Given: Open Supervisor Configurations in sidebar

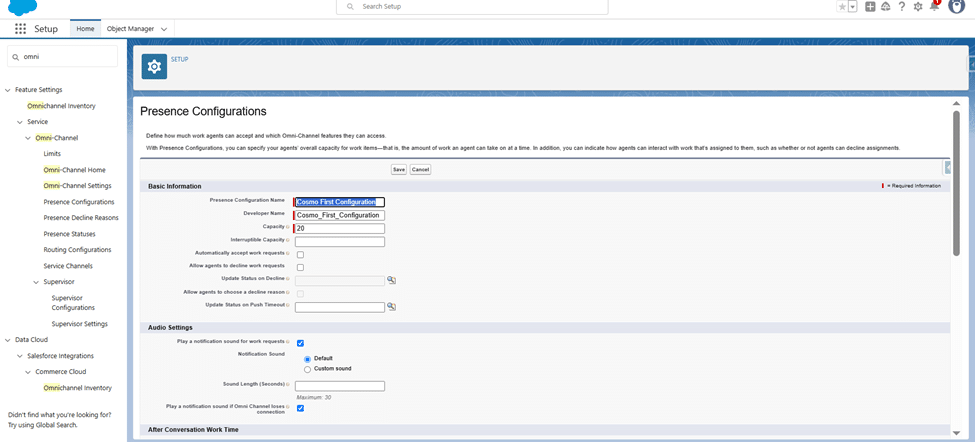Looking at the screenshot, I should (x=73, y=303).
